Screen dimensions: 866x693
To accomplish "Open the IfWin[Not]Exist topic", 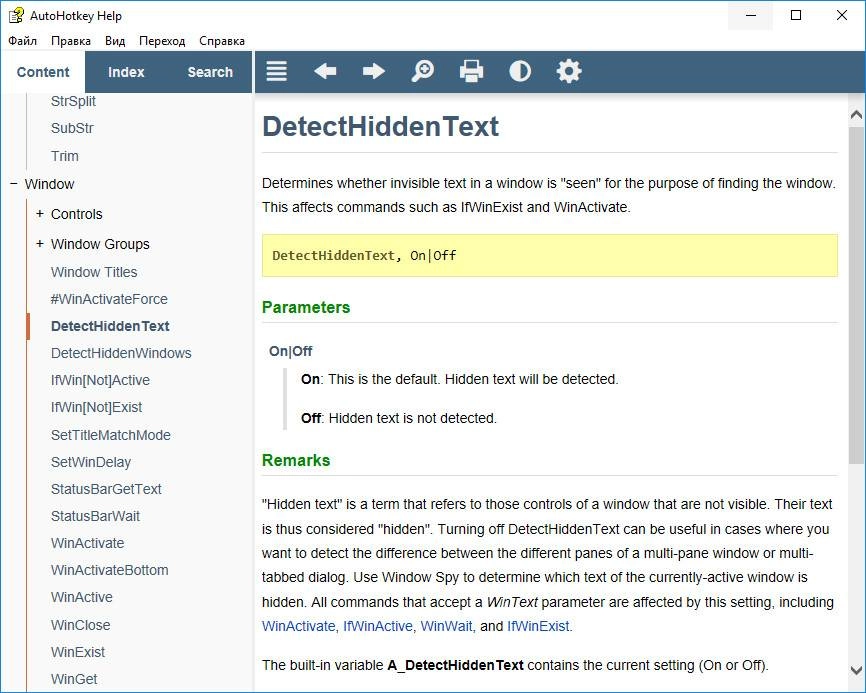I will [x=96, y=407].
